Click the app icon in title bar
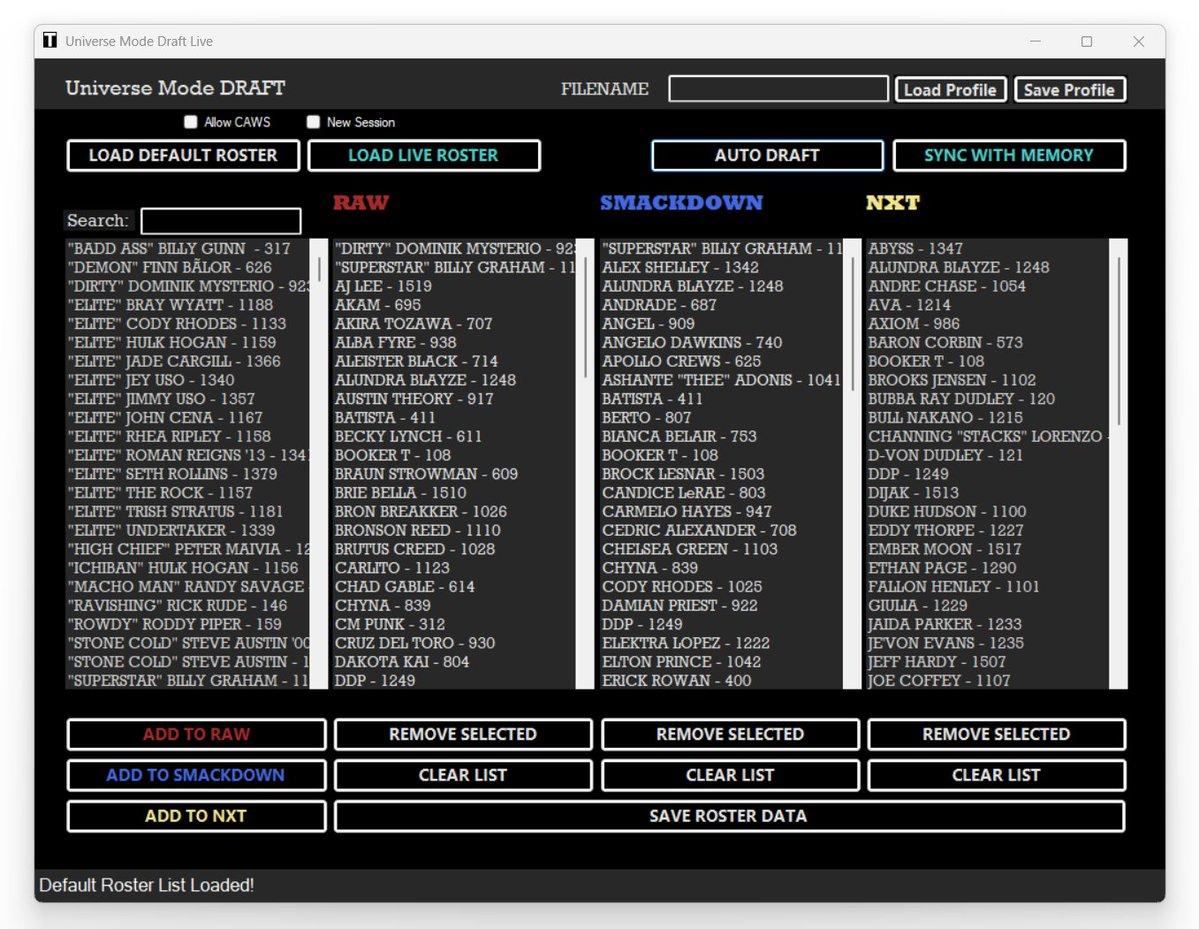 (50, 41)
